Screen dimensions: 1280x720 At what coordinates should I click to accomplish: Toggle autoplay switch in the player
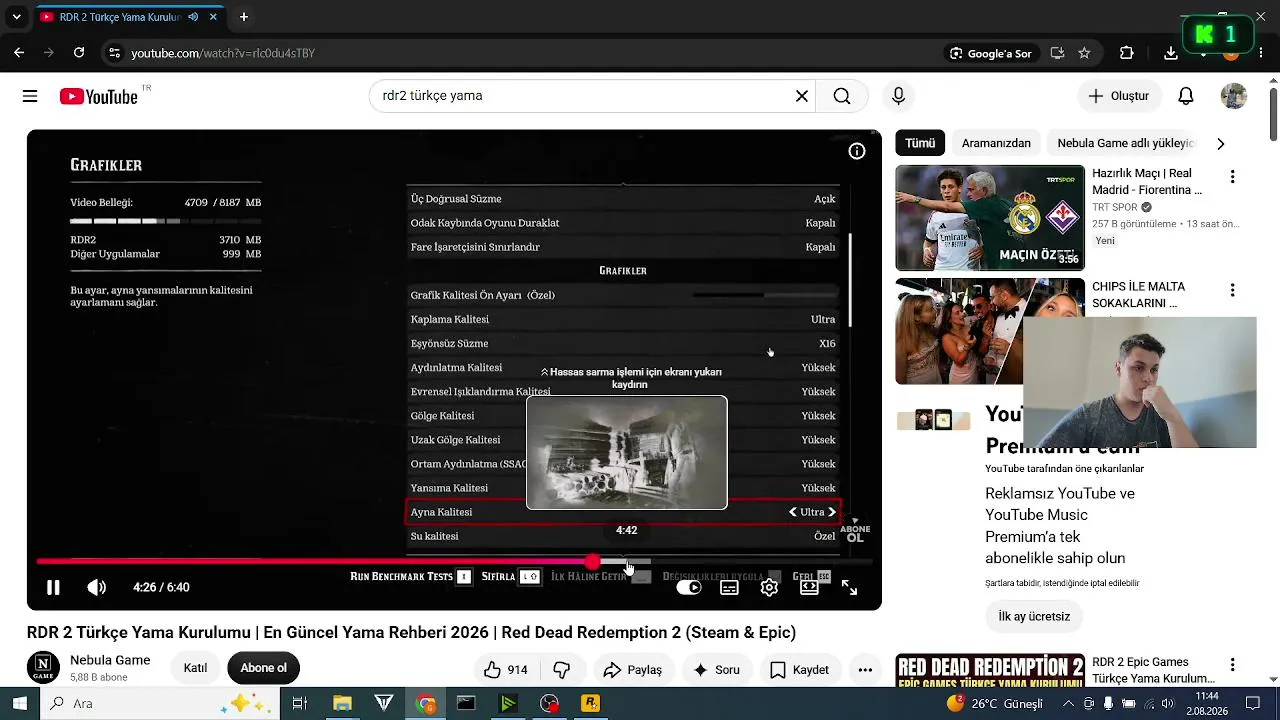[x=689, y=588]
